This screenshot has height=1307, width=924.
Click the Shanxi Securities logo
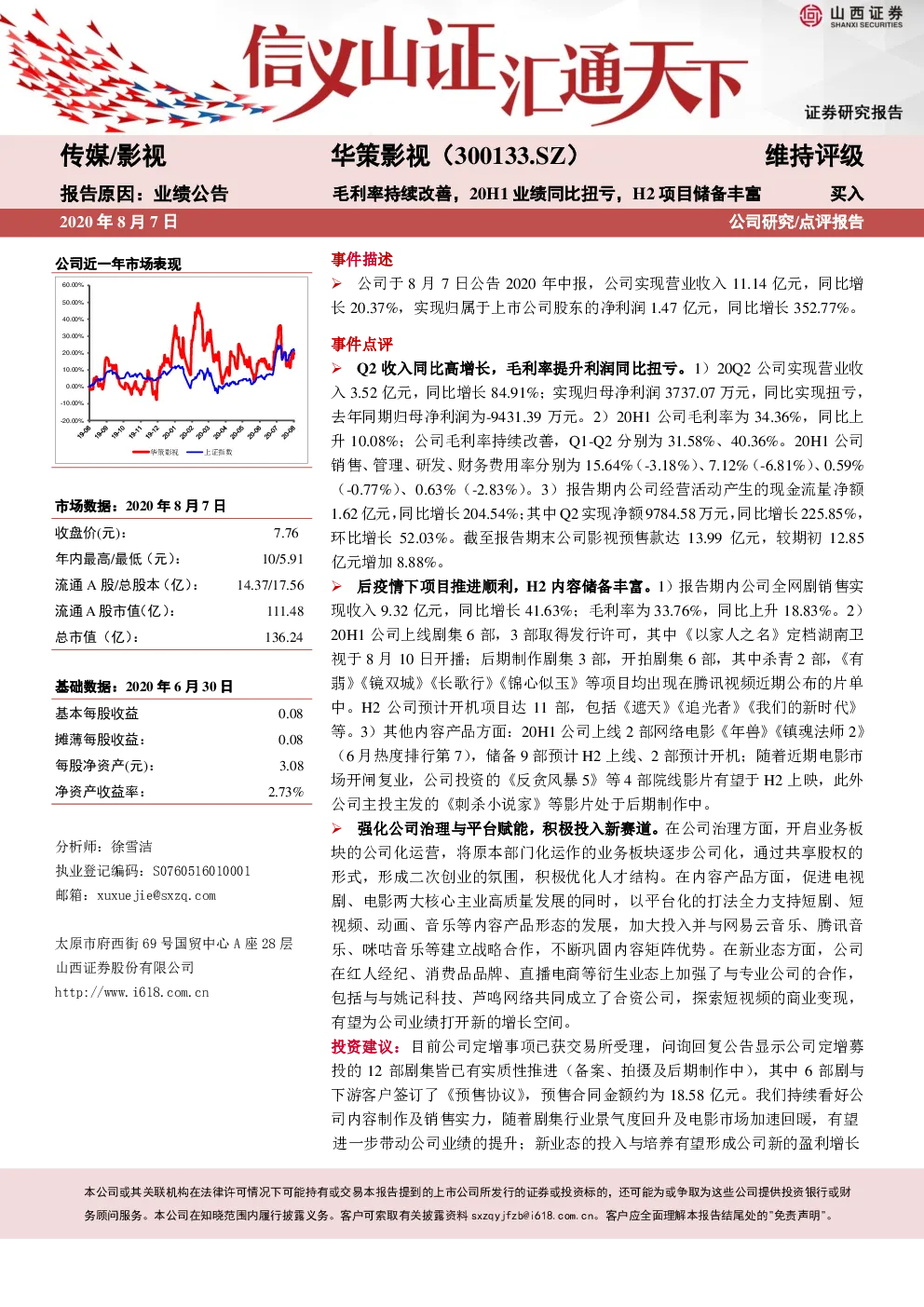850,16
